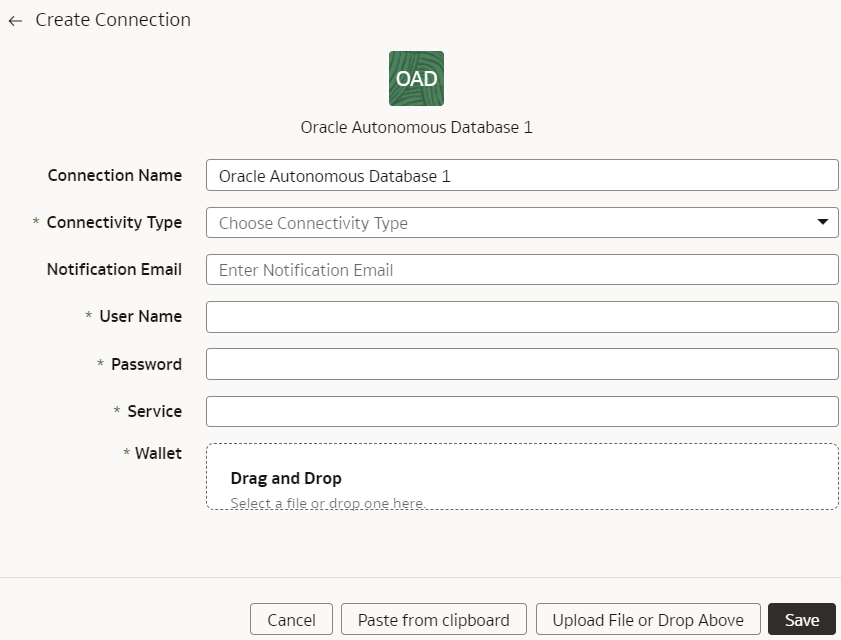Cancel the connection creation
The image size is (841, 640).
point(291,619)
